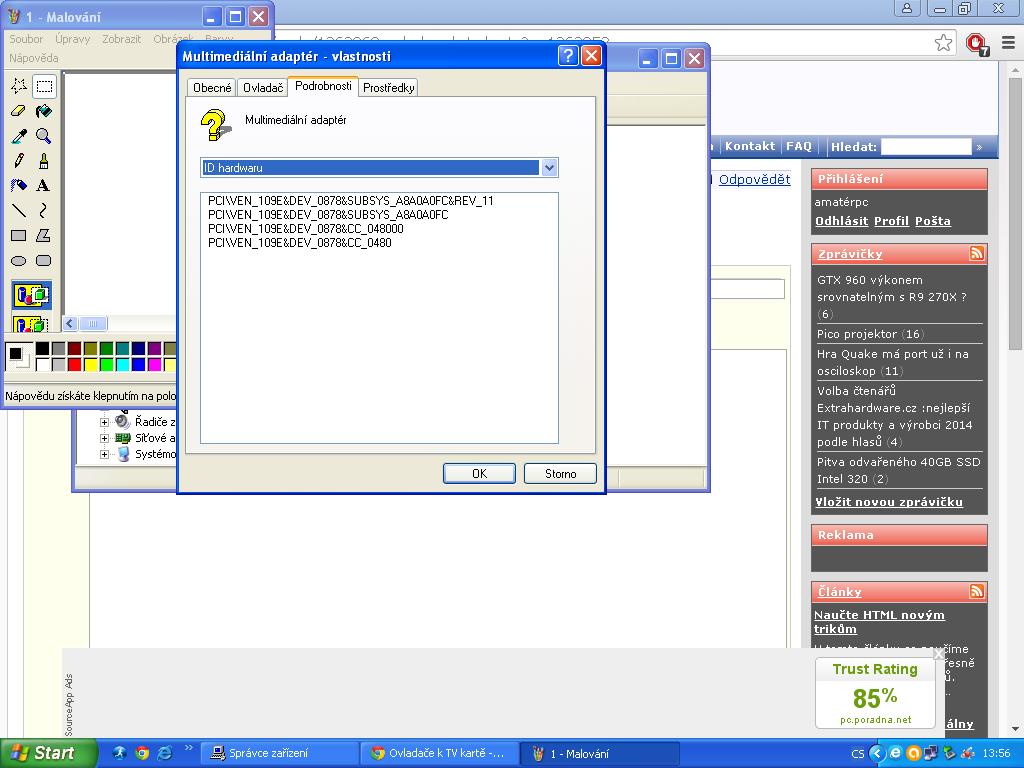Screen dimensions: 1024x768
Task: Pick the Rectangle shape tool
Action: tap(19, 235)
